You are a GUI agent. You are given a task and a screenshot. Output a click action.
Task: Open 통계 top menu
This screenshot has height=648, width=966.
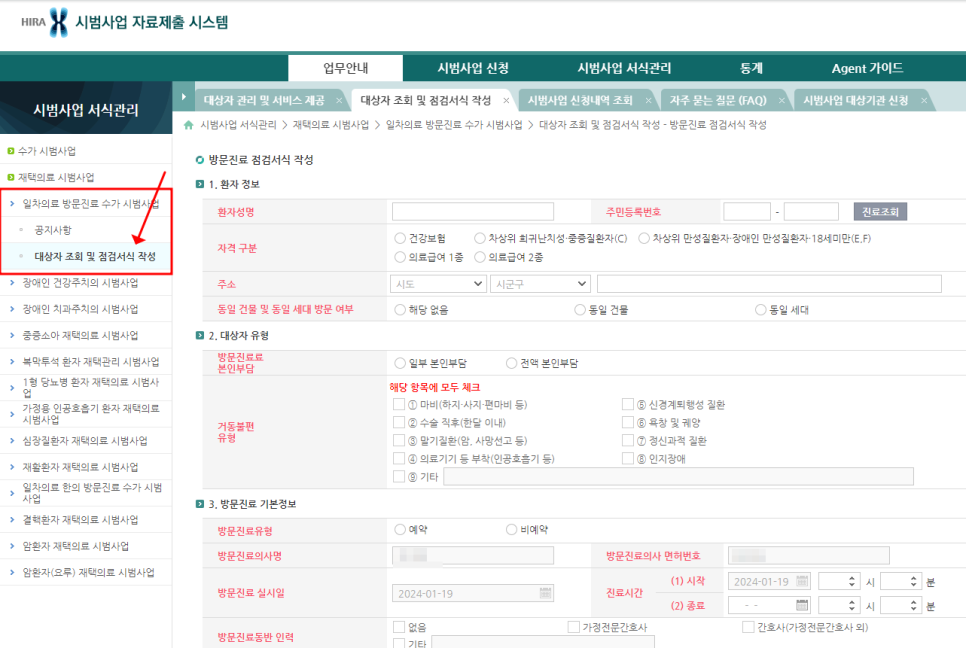(751, 68)
